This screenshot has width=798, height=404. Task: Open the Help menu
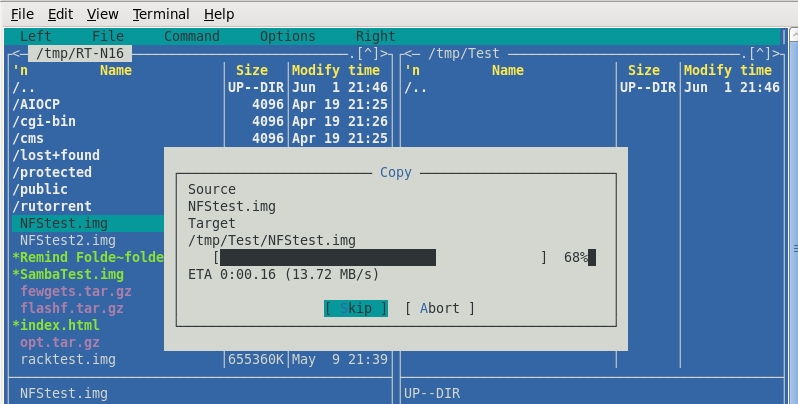[x=219, y=14]
